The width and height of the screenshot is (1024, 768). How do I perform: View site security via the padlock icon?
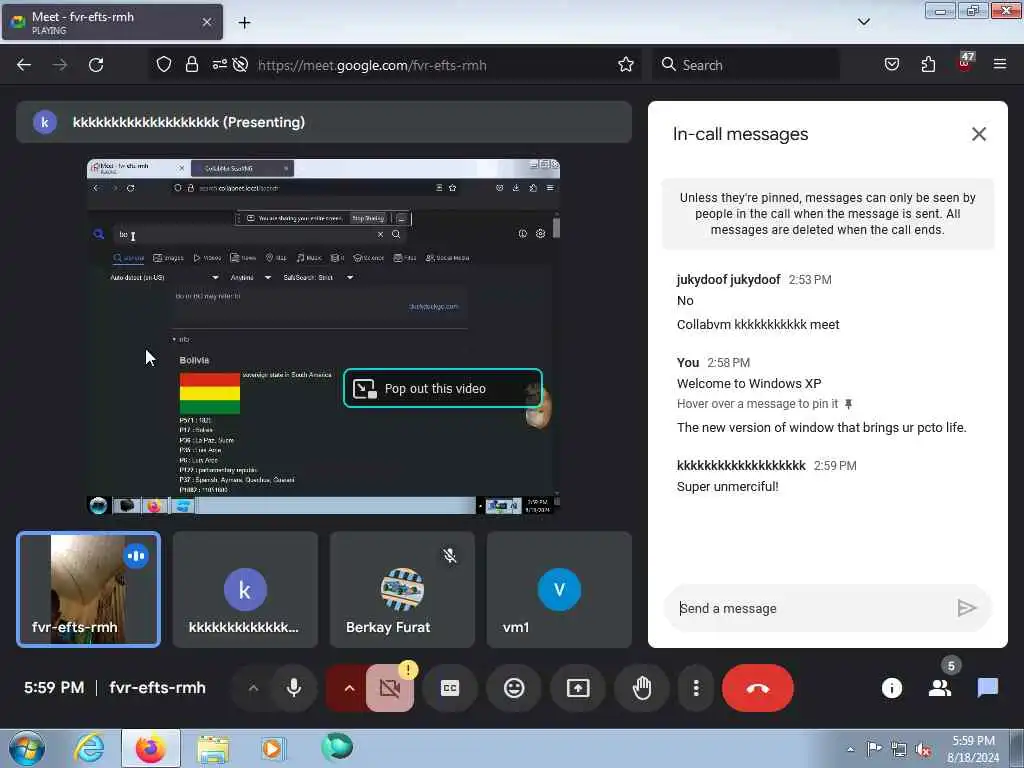pos(191,65)
